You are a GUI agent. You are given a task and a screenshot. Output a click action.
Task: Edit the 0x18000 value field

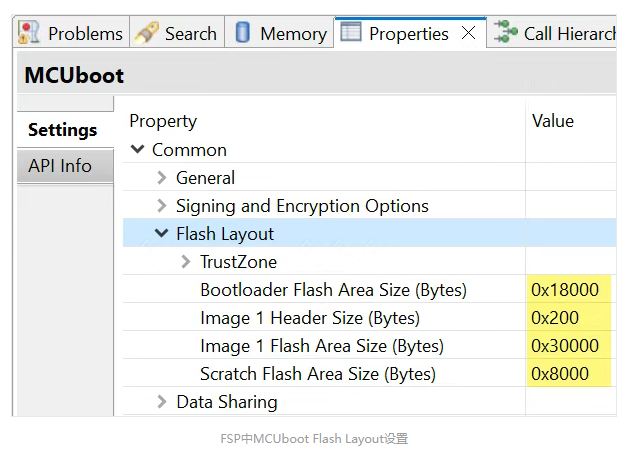coord(569,289)
